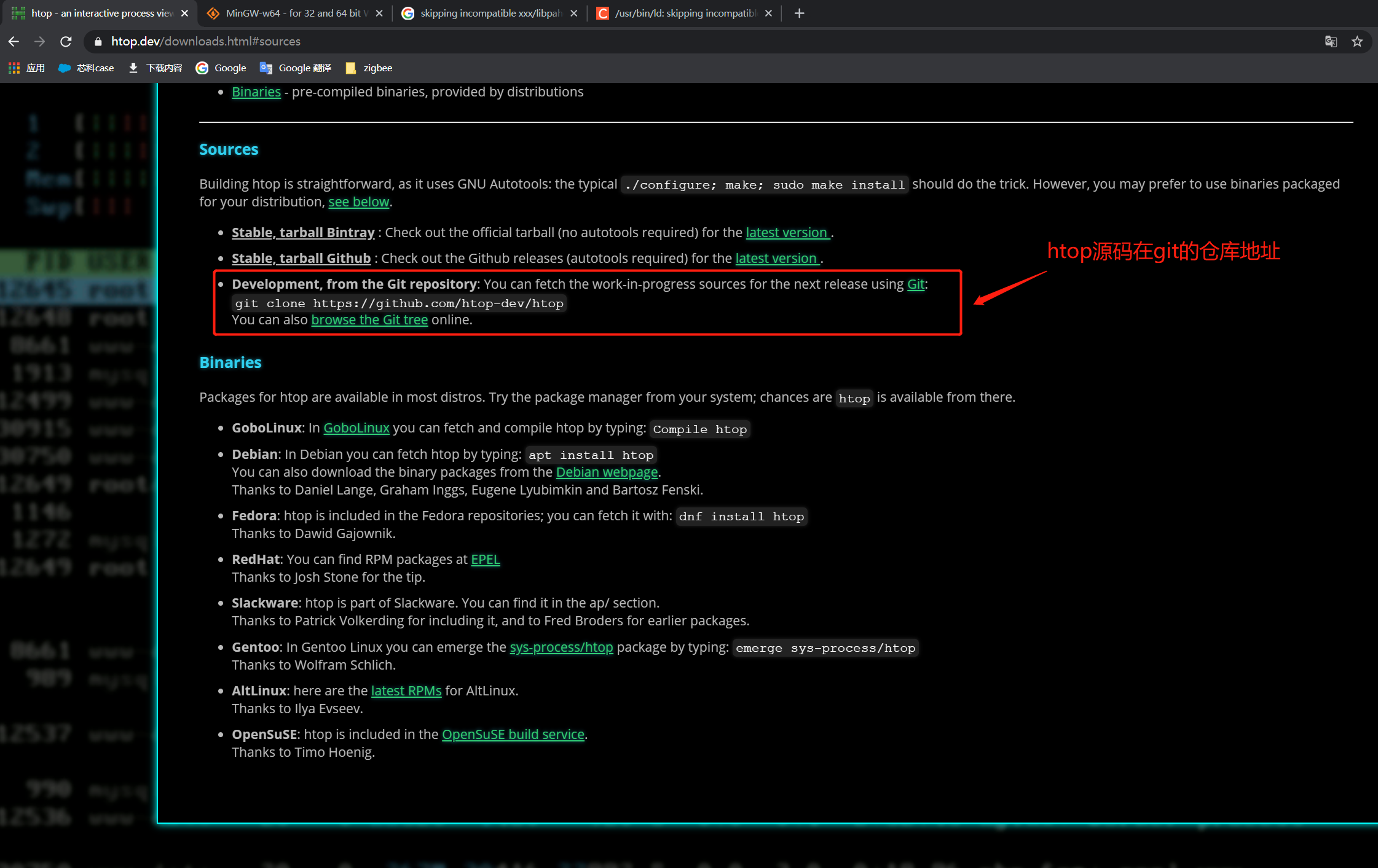The width and height of the screenshot is (1378, 868).
Task: Open the browse the Git tree link
Action: click(369, 319)
